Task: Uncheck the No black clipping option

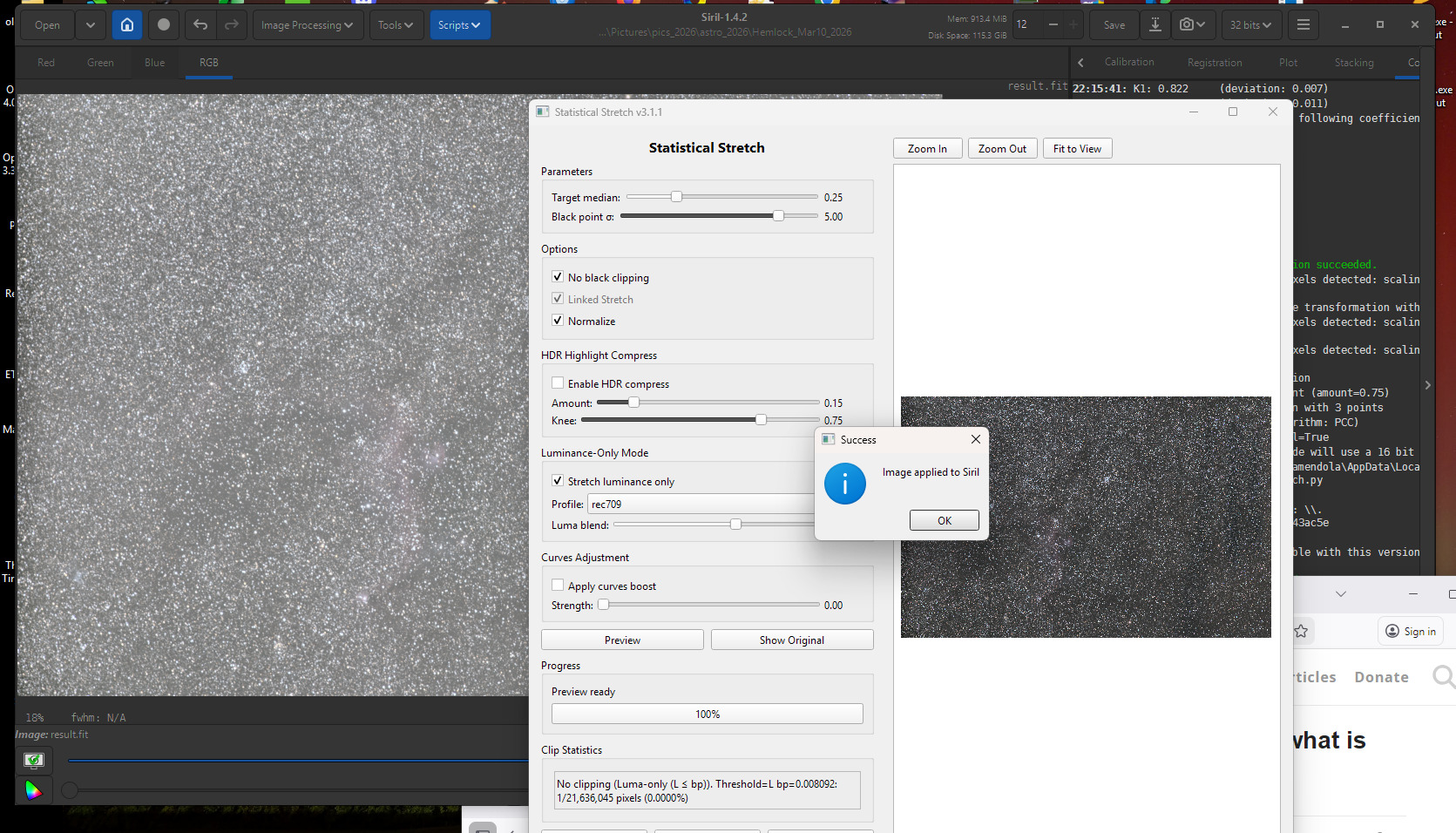Action: coord(558,277)
